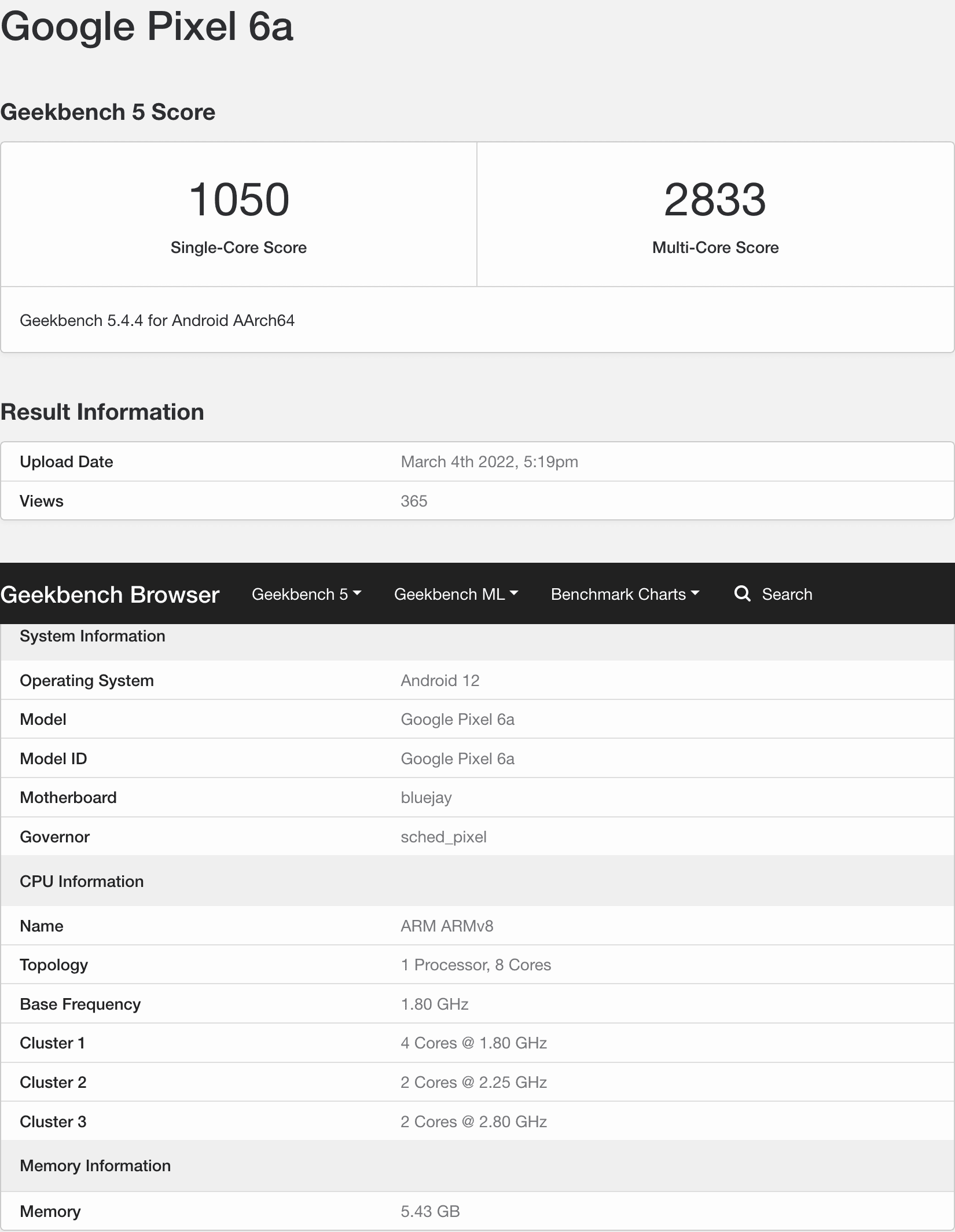The height and width of the screenshot is (1232, 955).
Task: Click Geekbench 5.4.4 for Android AArch64 text
Action: 157,320
